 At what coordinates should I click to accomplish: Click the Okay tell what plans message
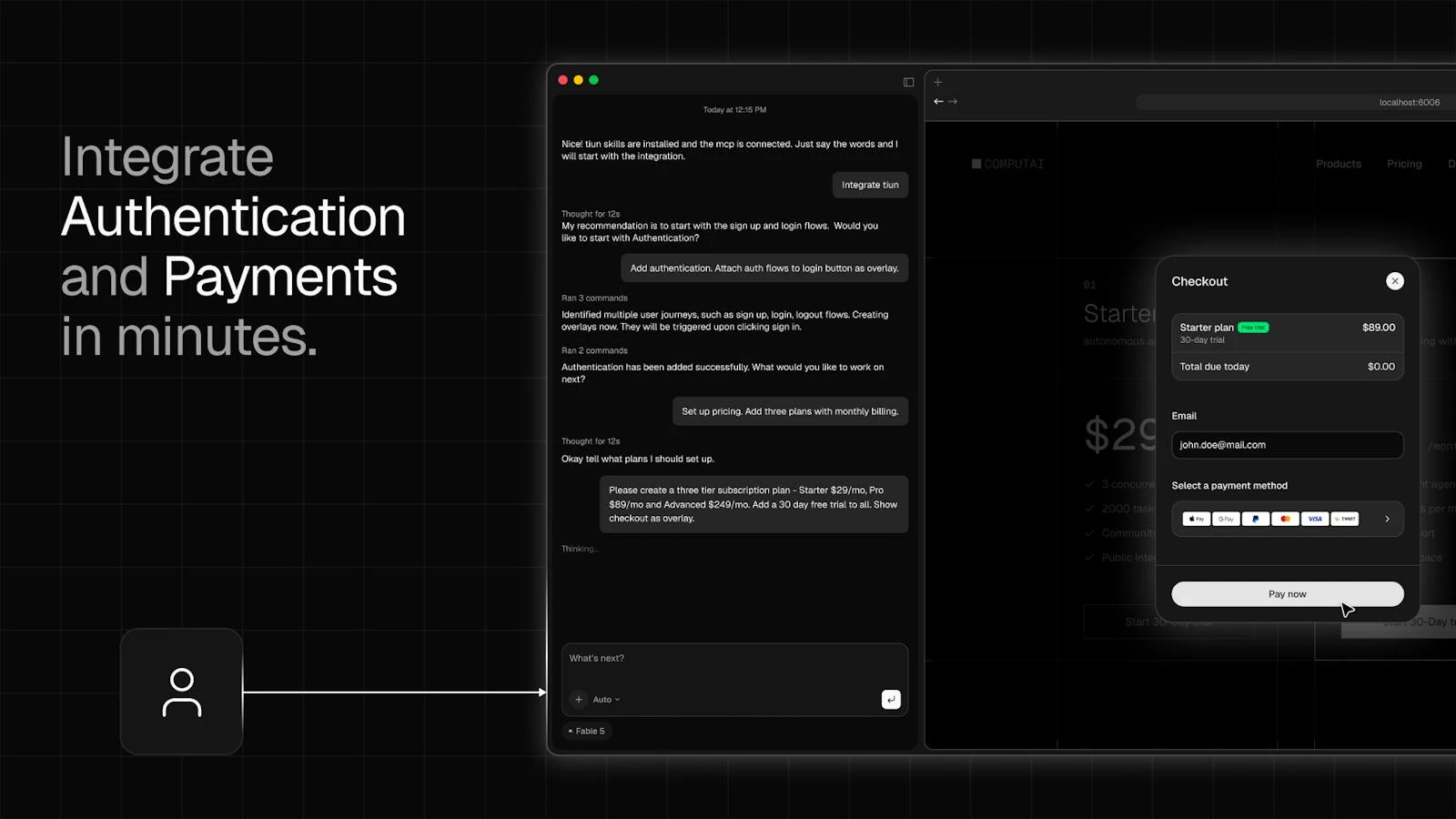[x=638, y=459]
